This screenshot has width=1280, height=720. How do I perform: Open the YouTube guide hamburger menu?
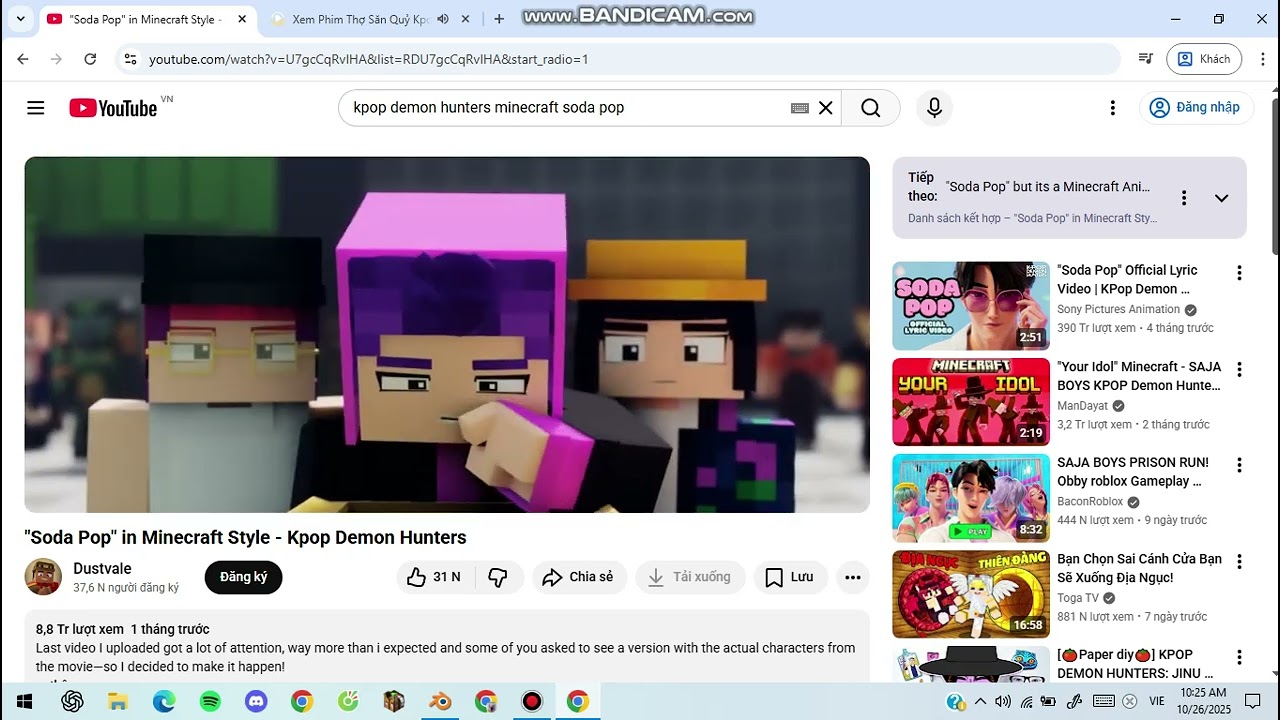(36, 108)
